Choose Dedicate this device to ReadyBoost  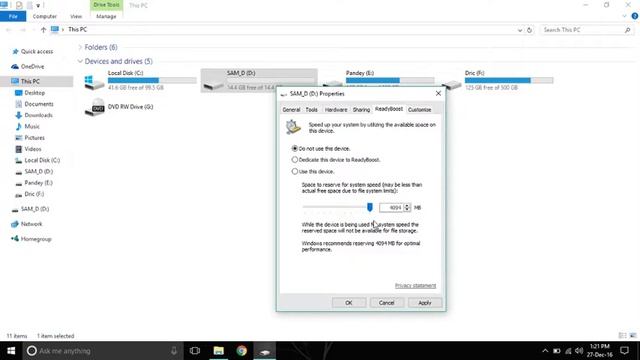pos(336,160)
